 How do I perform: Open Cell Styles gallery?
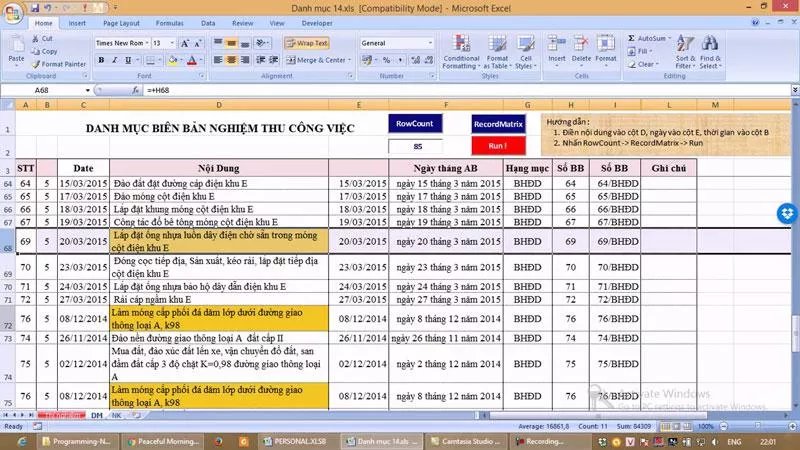(526, 52)
